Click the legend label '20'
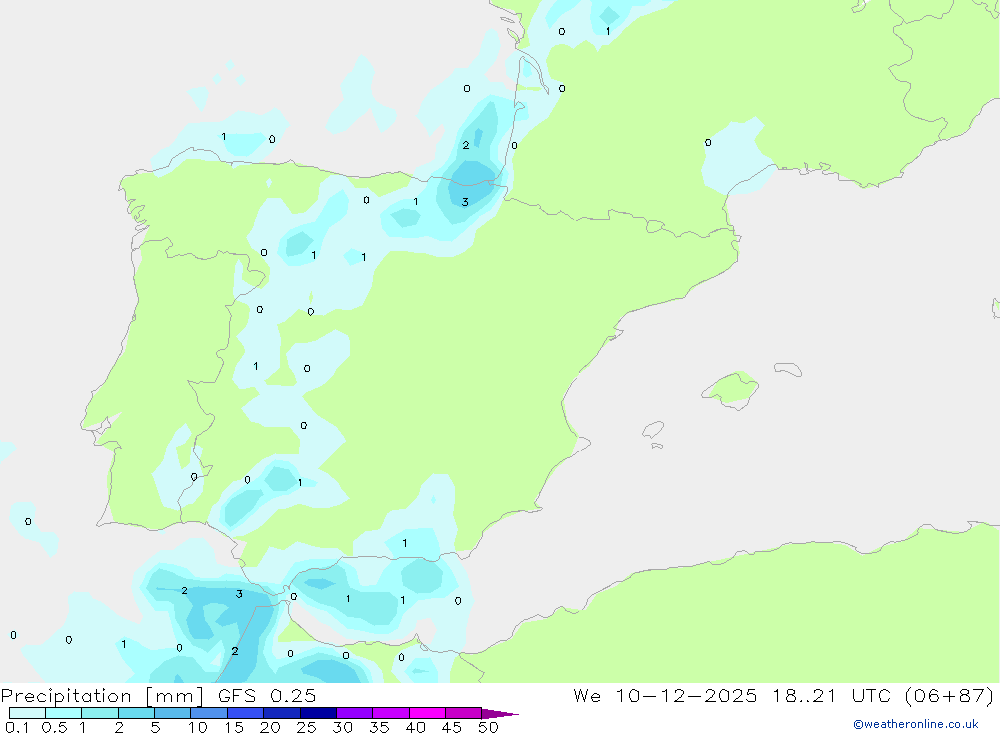Screen dimensions: 1000x733 coord(270,727)
